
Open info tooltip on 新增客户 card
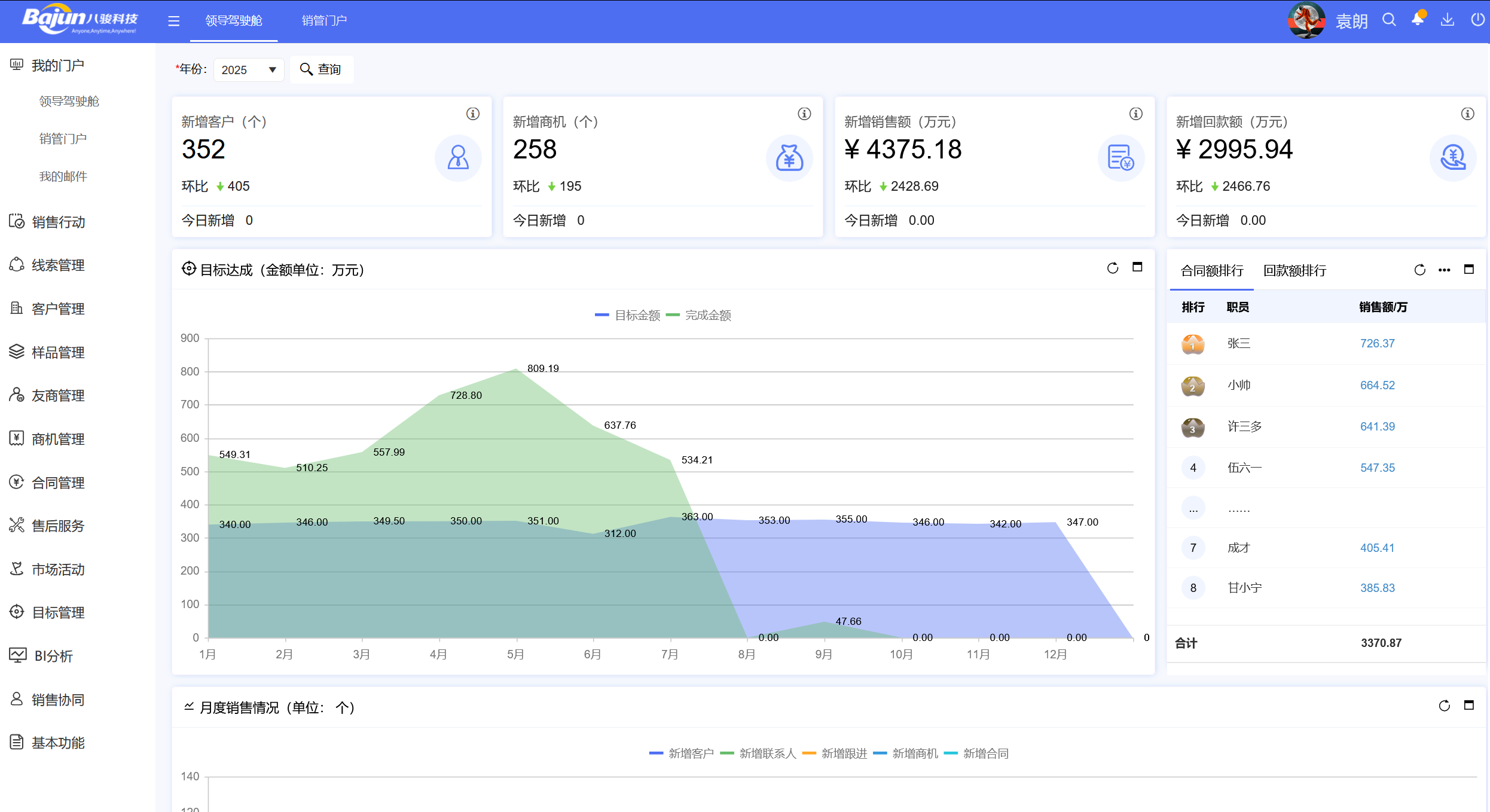click(x=473, y=114)
